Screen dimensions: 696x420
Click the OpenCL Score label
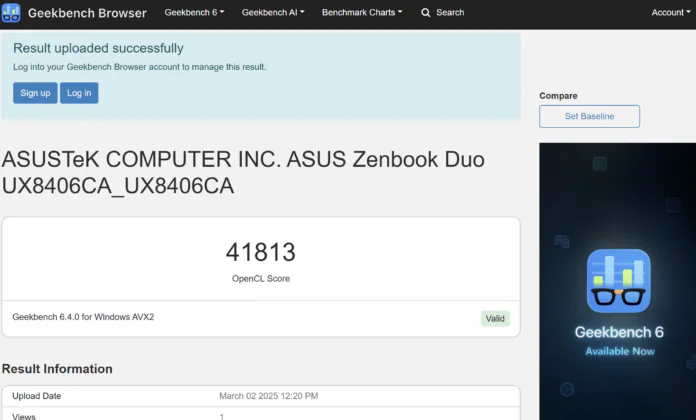261,278
